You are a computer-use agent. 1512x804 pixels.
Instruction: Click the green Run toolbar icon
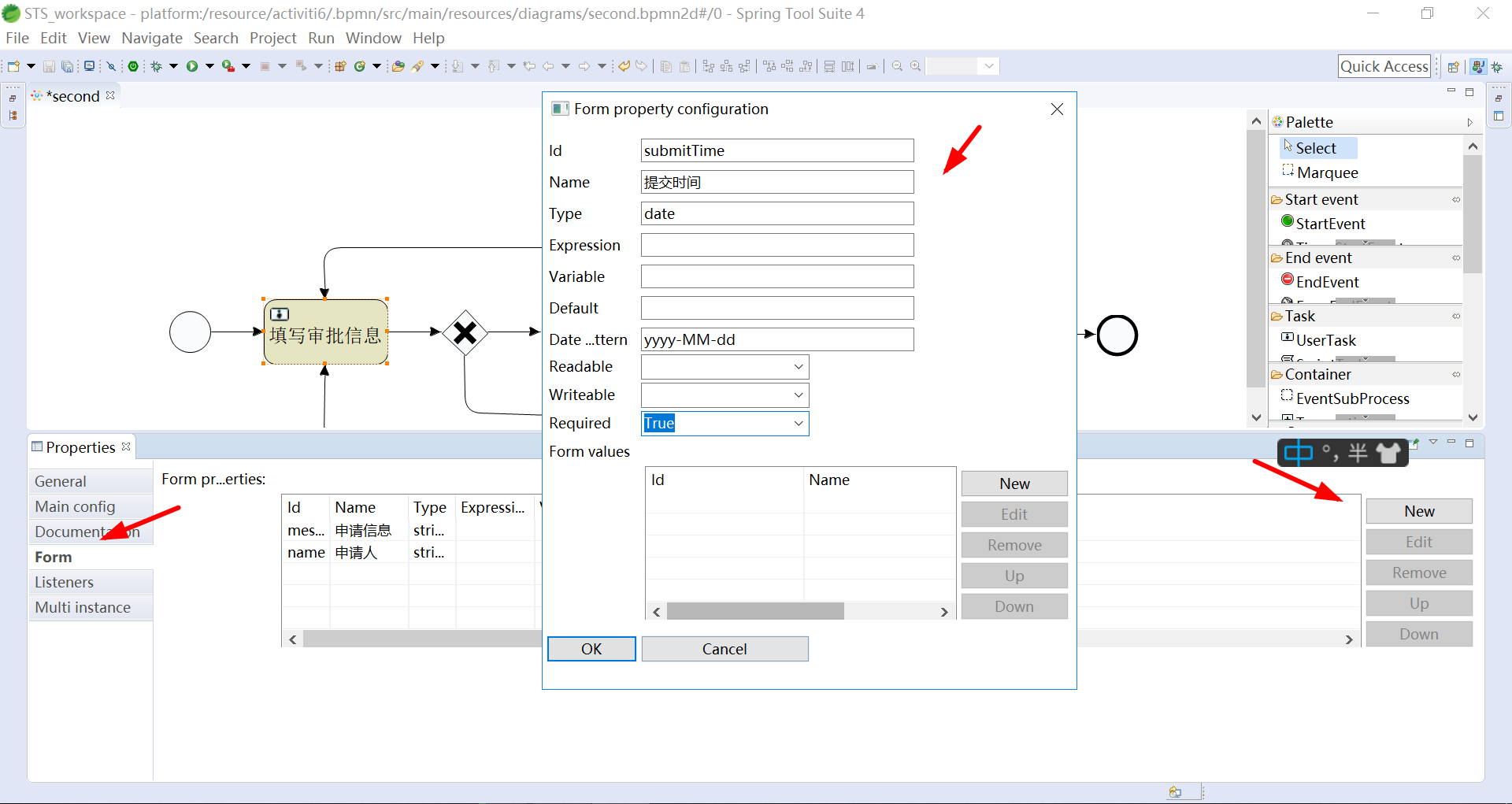[192, 66]
